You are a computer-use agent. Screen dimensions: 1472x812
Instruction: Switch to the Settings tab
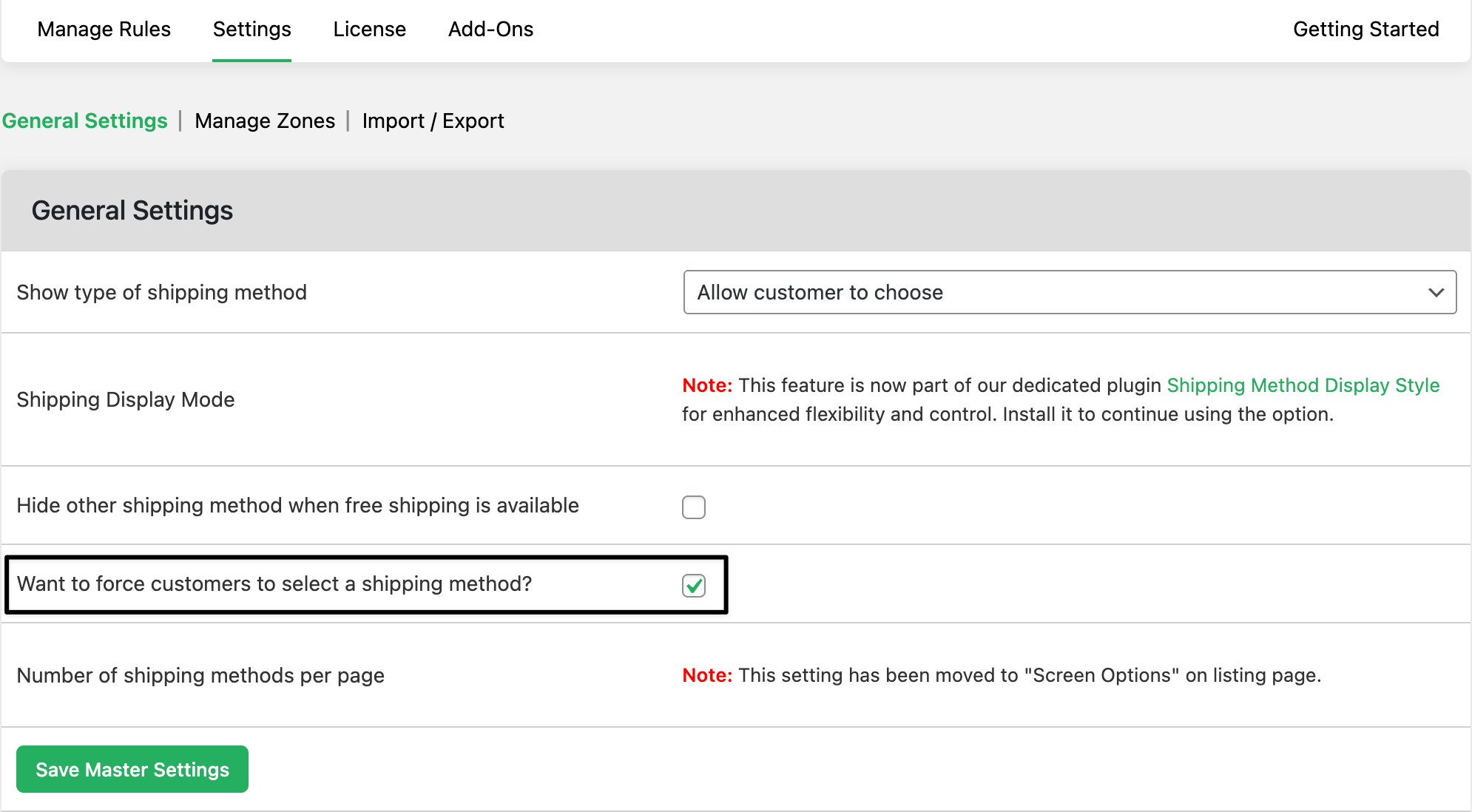[251, 29]
